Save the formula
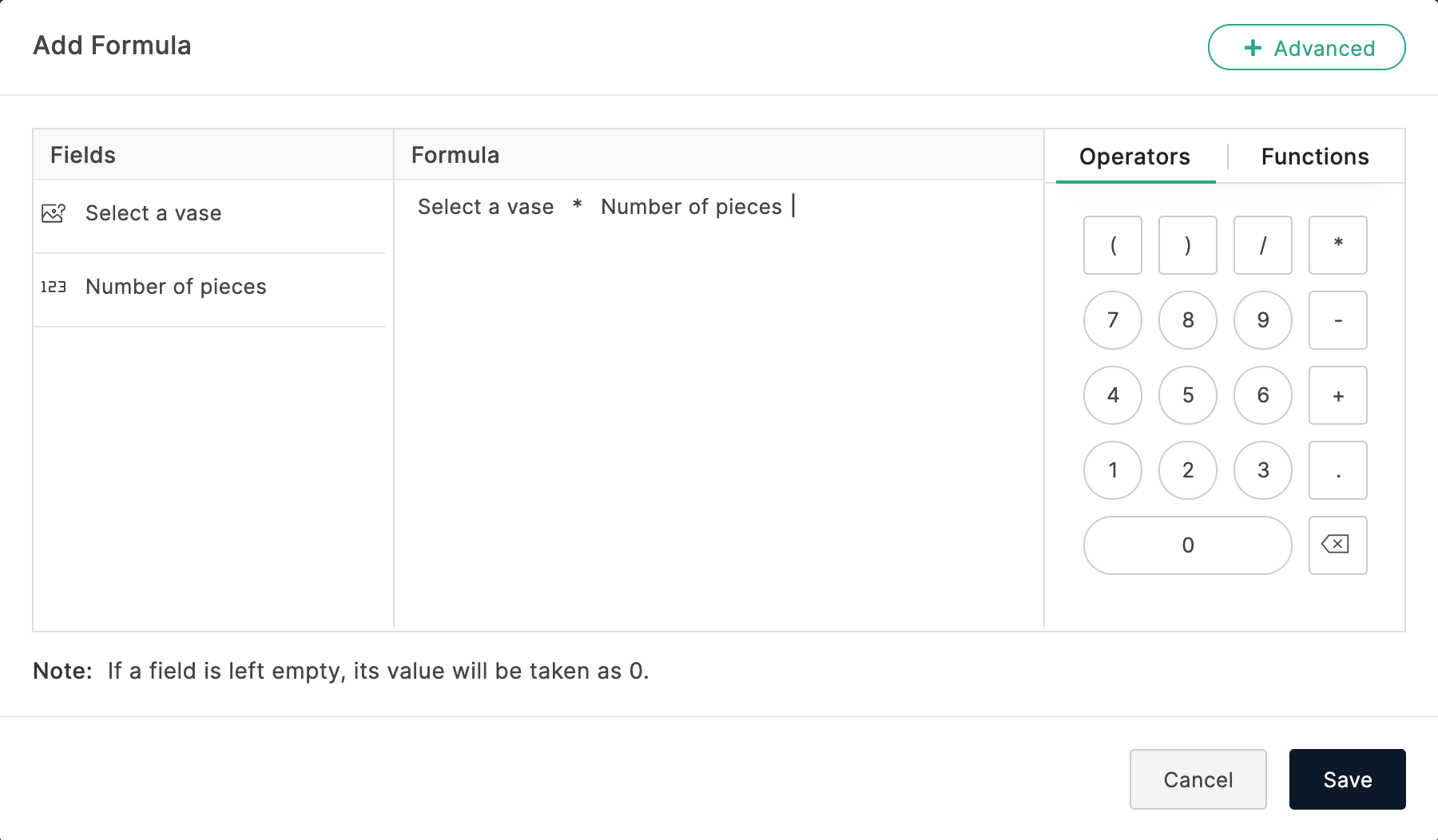1438x840 pixels. coord(1347,779)
